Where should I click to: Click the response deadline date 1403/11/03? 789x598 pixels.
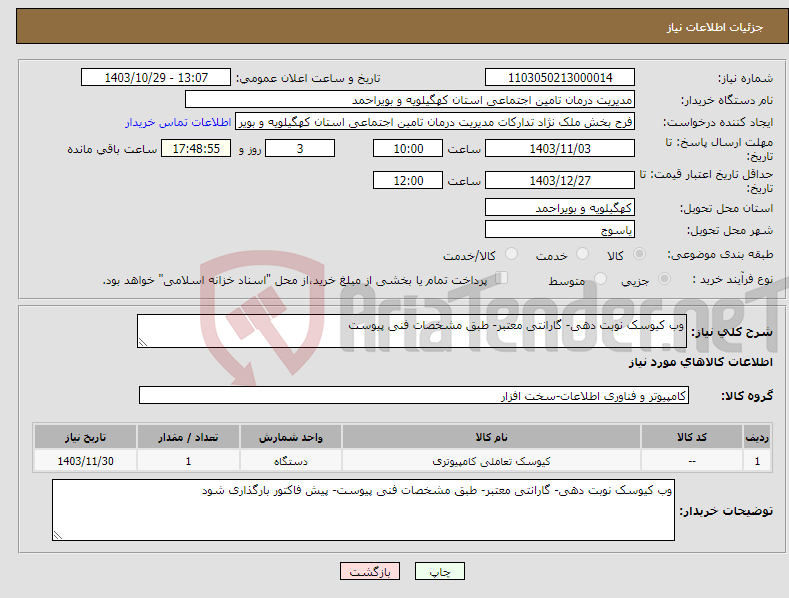click(x=560, y=148)
